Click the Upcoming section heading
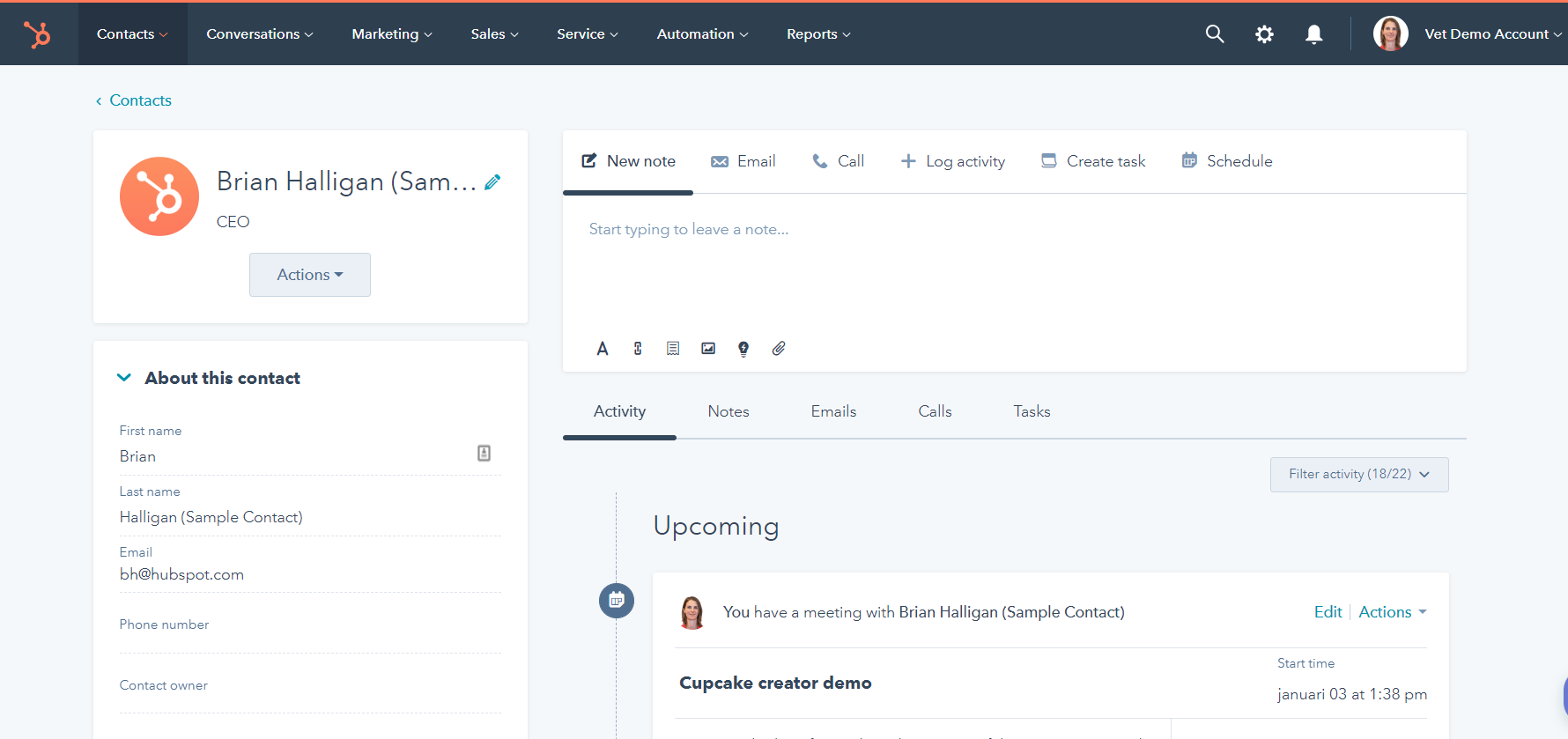Image resolution: width=1568 pixels, height=739 pixels. pyautogui.click(x=716, y=526)
